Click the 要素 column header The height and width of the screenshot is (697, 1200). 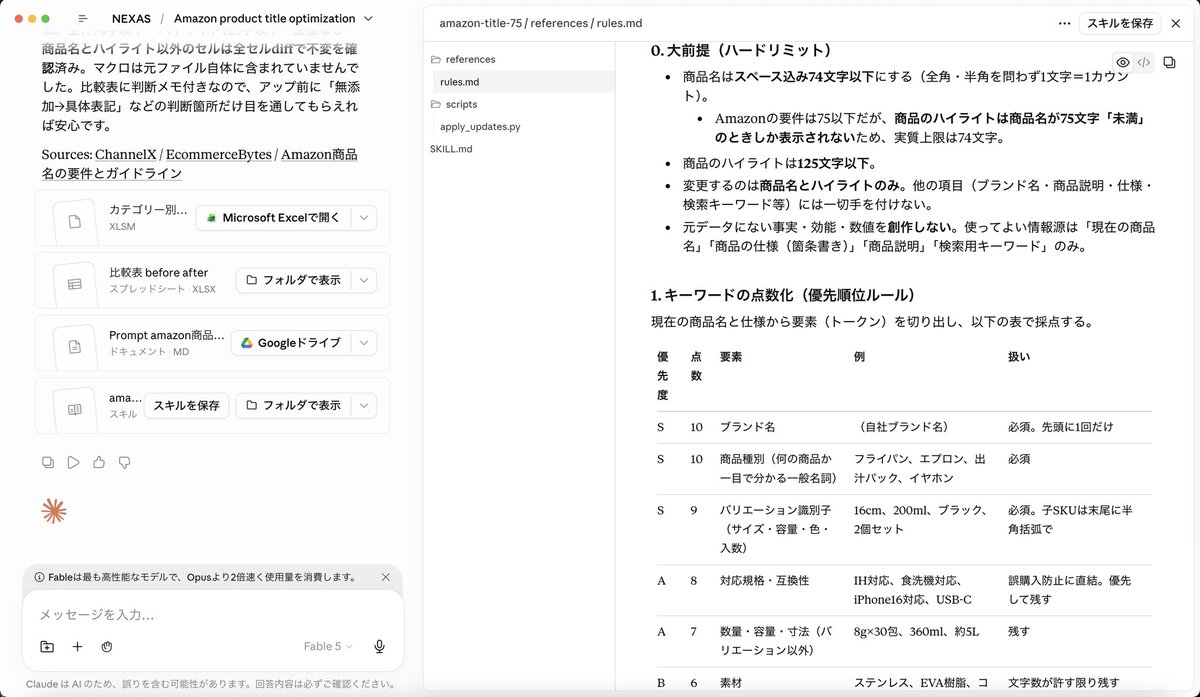pyautogui.click(x=731, y=356)
